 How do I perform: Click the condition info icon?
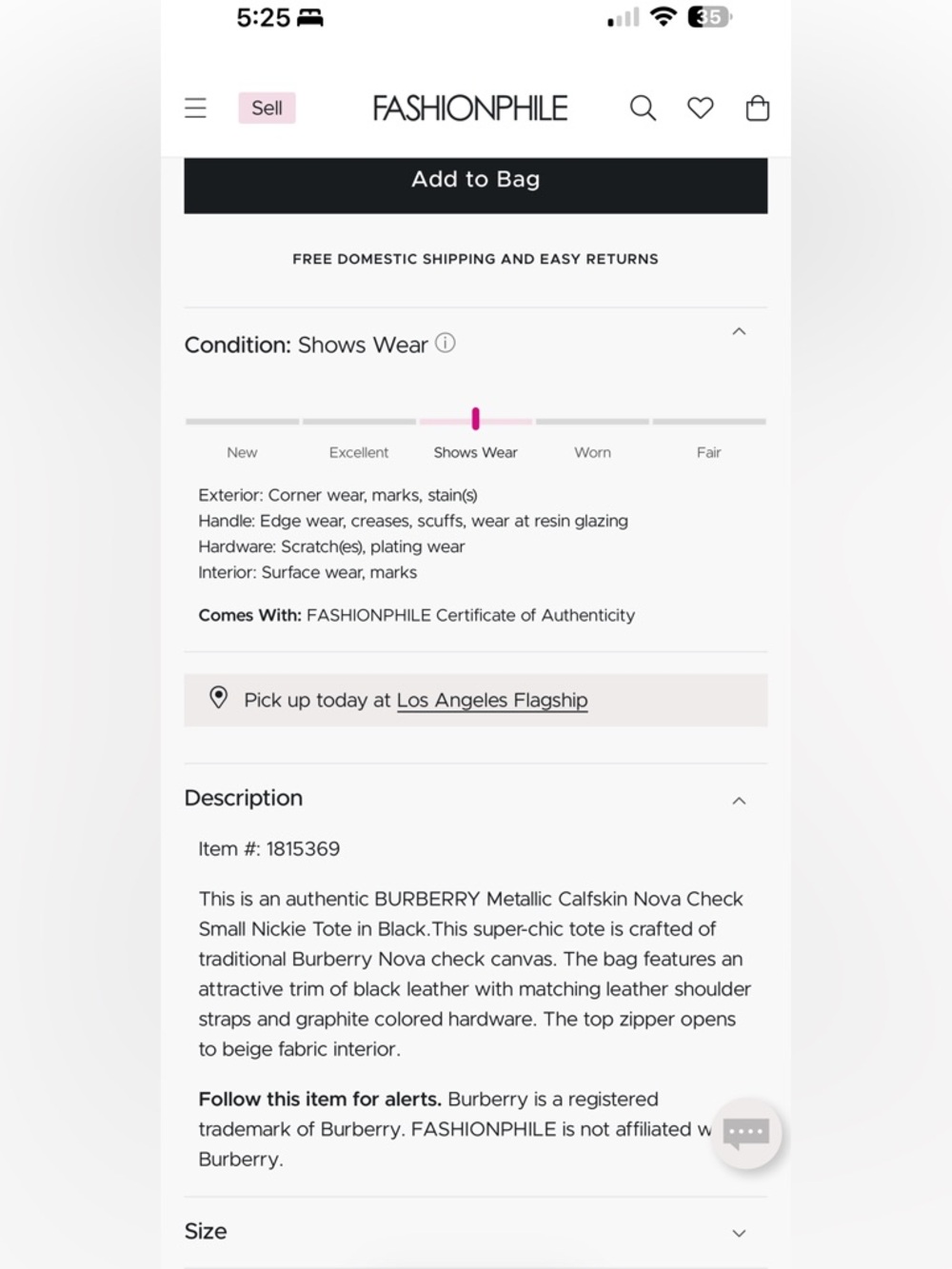coord(446,343)
